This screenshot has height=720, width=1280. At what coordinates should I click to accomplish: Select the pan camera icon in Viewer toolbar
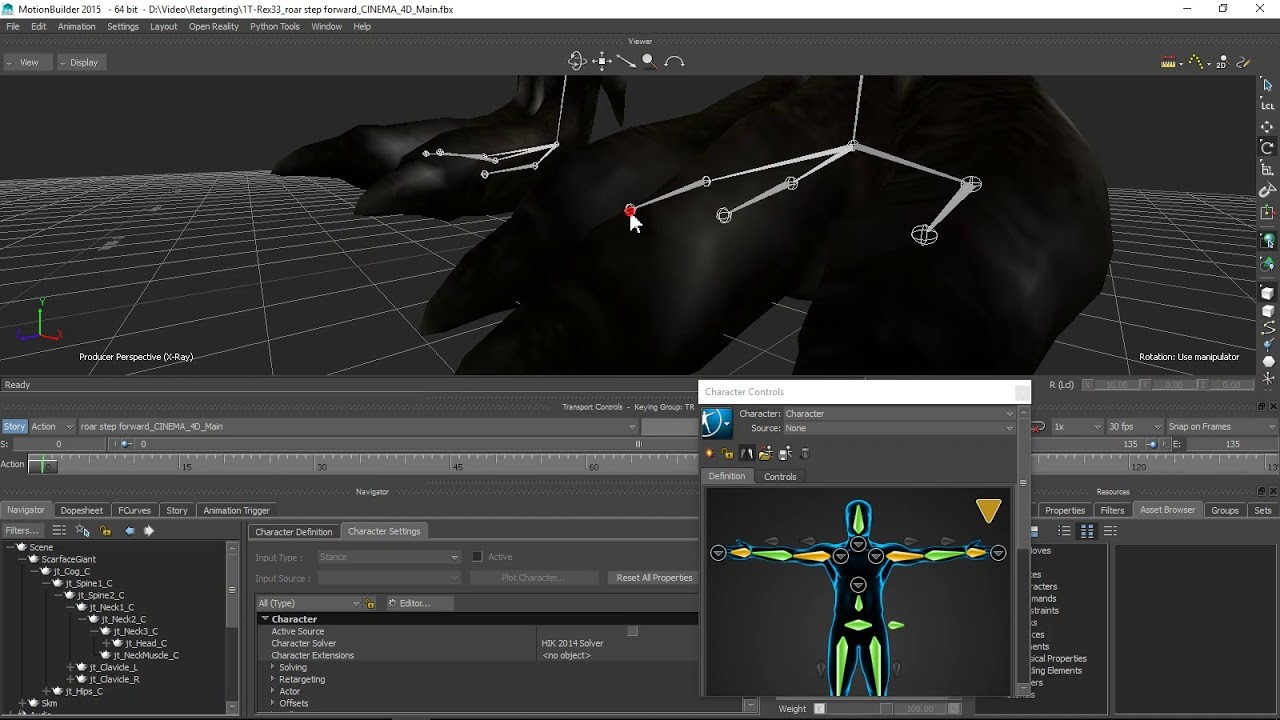pyautogui.click(x=601, y=60)
